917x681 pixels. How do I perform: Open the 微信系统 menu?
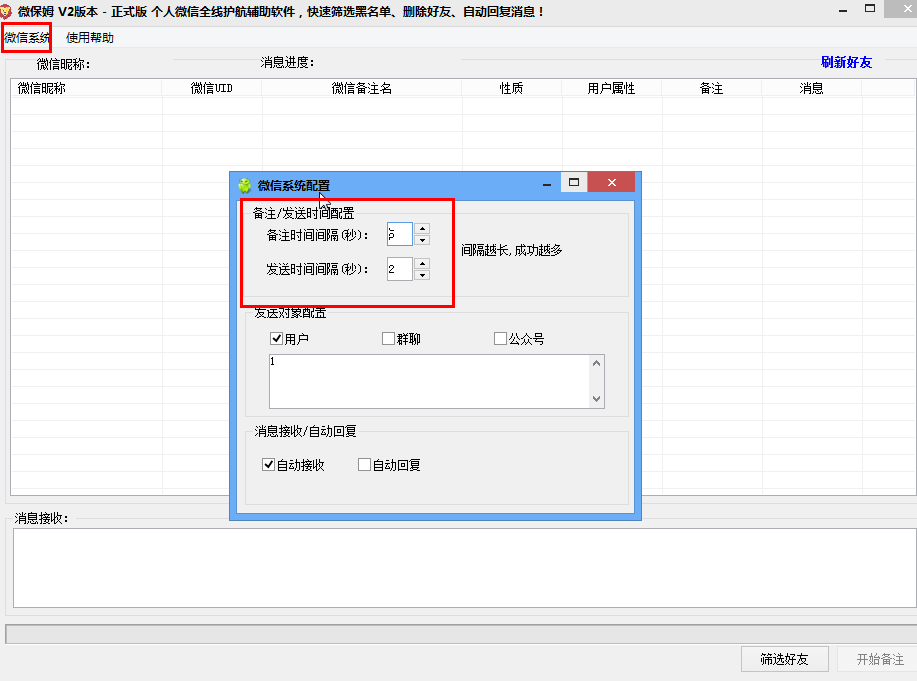(x=27, y=37)
